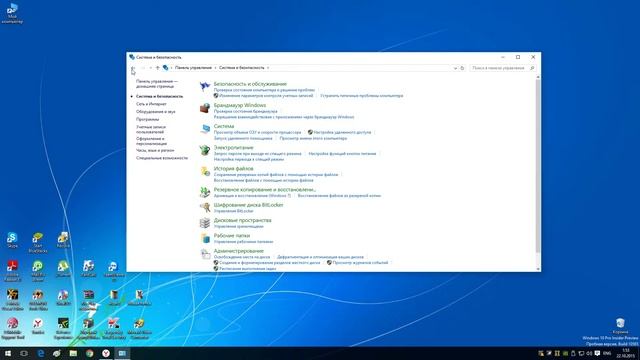Viewport: 640px width, 360px height.
Task: Click Просмотр журналов событий link
Action: tap(360, 263)
